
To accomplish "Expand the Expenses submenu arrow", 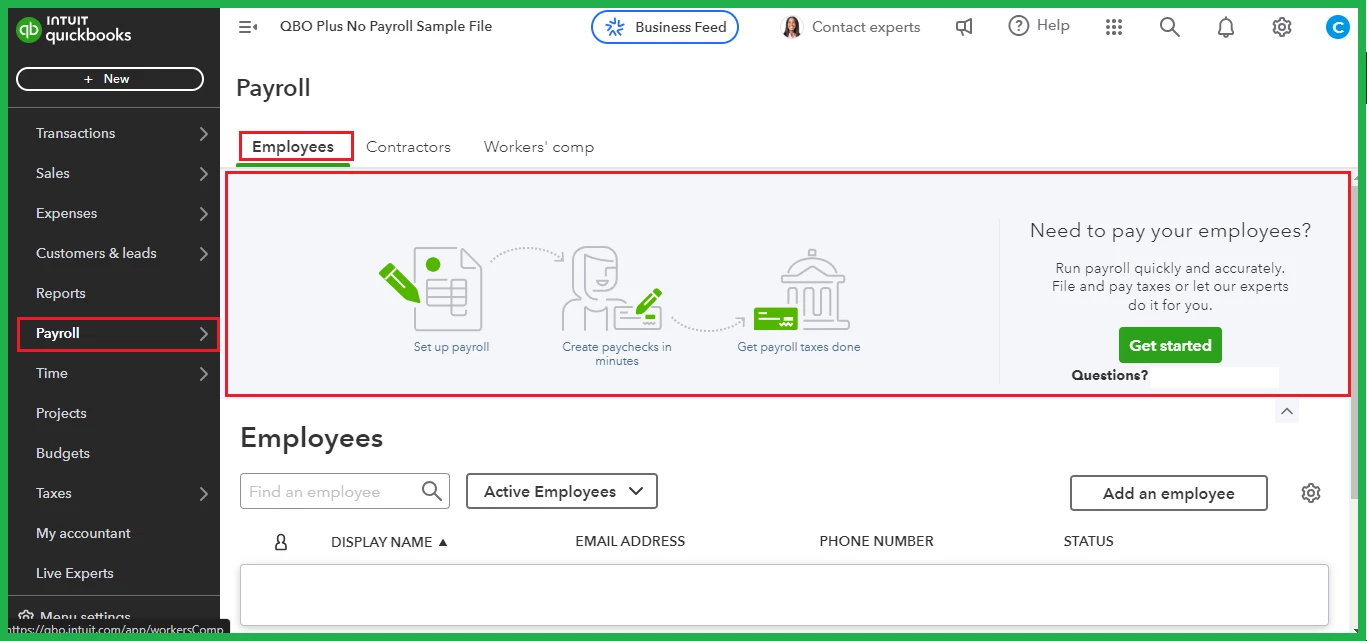I will point(203,213).
